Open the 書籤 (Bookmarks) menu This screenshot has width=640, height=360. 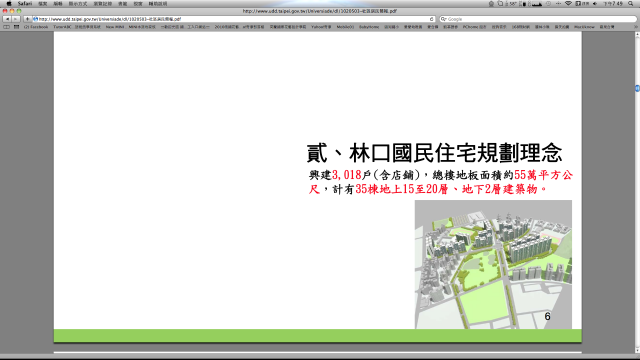[x=123, y=3]
